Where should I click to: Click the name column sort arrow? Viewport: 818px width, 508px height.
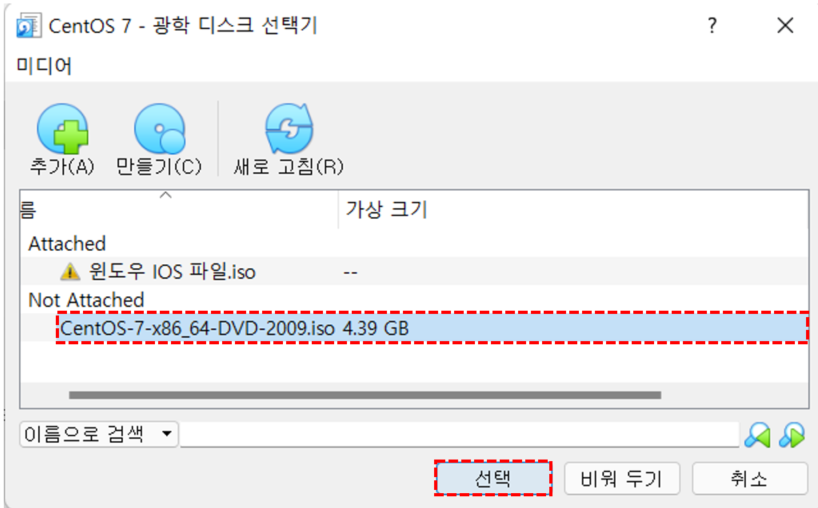tap(165, 195)
